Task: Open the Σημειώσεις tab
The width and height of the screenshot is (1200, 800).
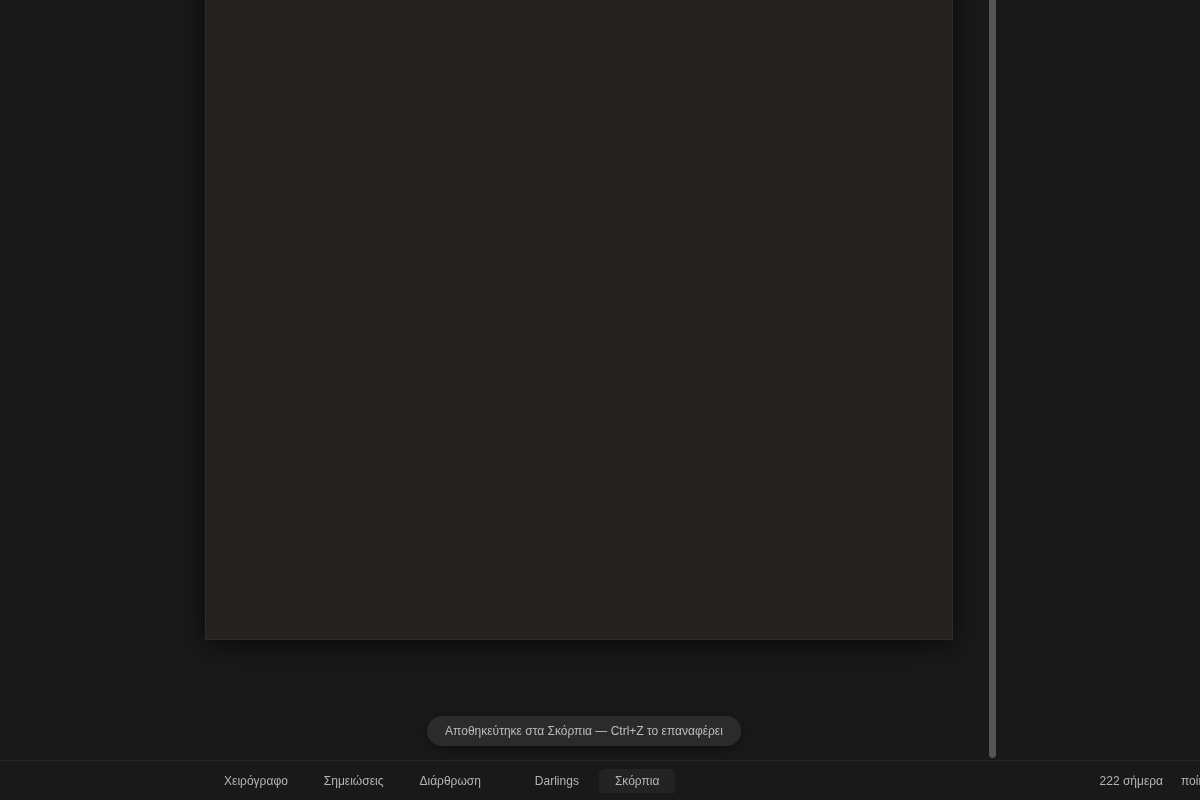Action: tap(353, 781)
